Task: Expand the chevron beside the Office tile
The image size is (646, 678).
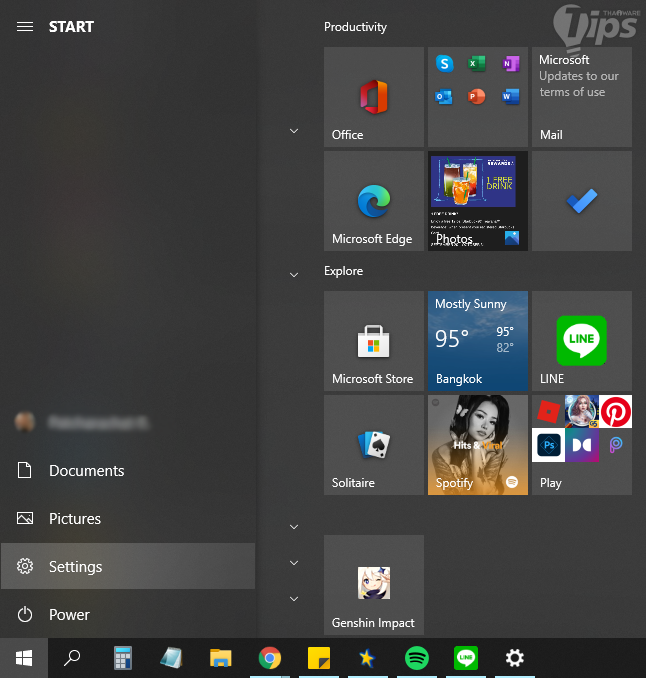Action: pos(294,131)
